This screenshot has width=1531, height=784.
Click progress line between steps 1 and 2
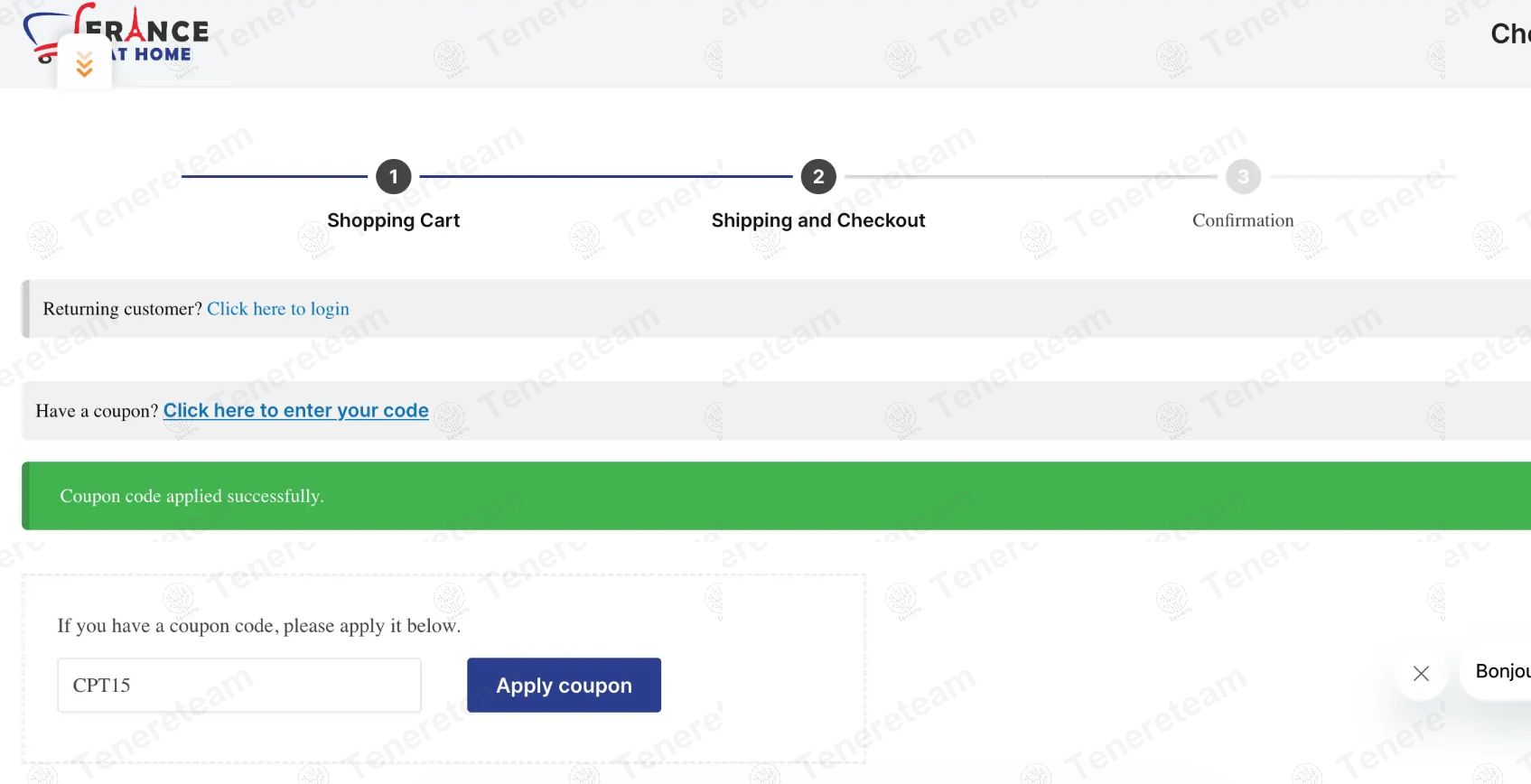(x=606, y=177)
